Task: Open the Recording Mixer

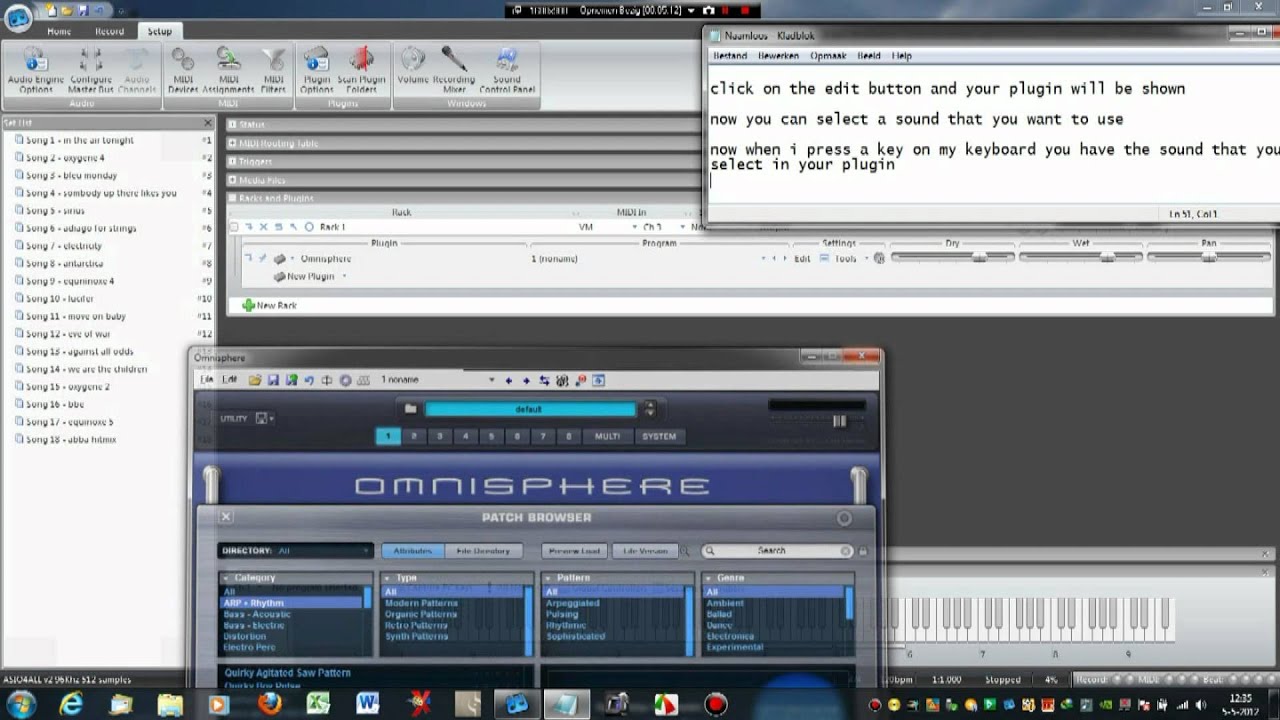Action: coord(454,70)
